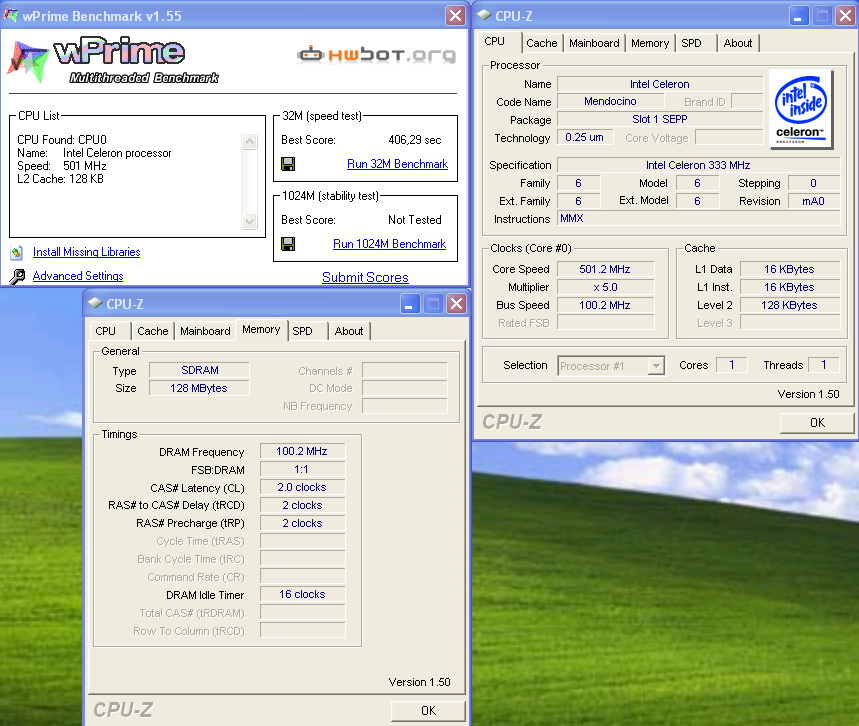
Task: Click the Package Slot 1 SEPP field
Action: [x=660, y=119]
